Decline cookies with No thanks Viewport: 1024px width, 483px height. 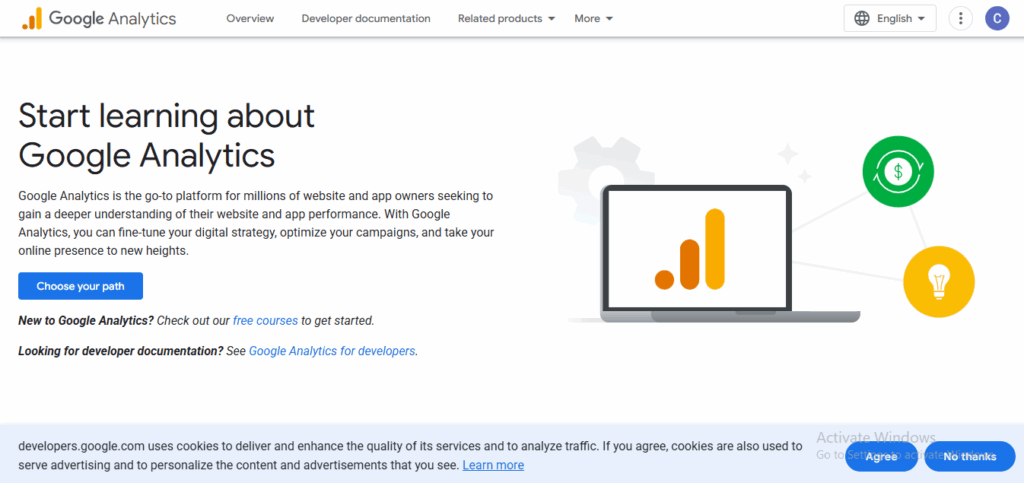pos(970,456)
